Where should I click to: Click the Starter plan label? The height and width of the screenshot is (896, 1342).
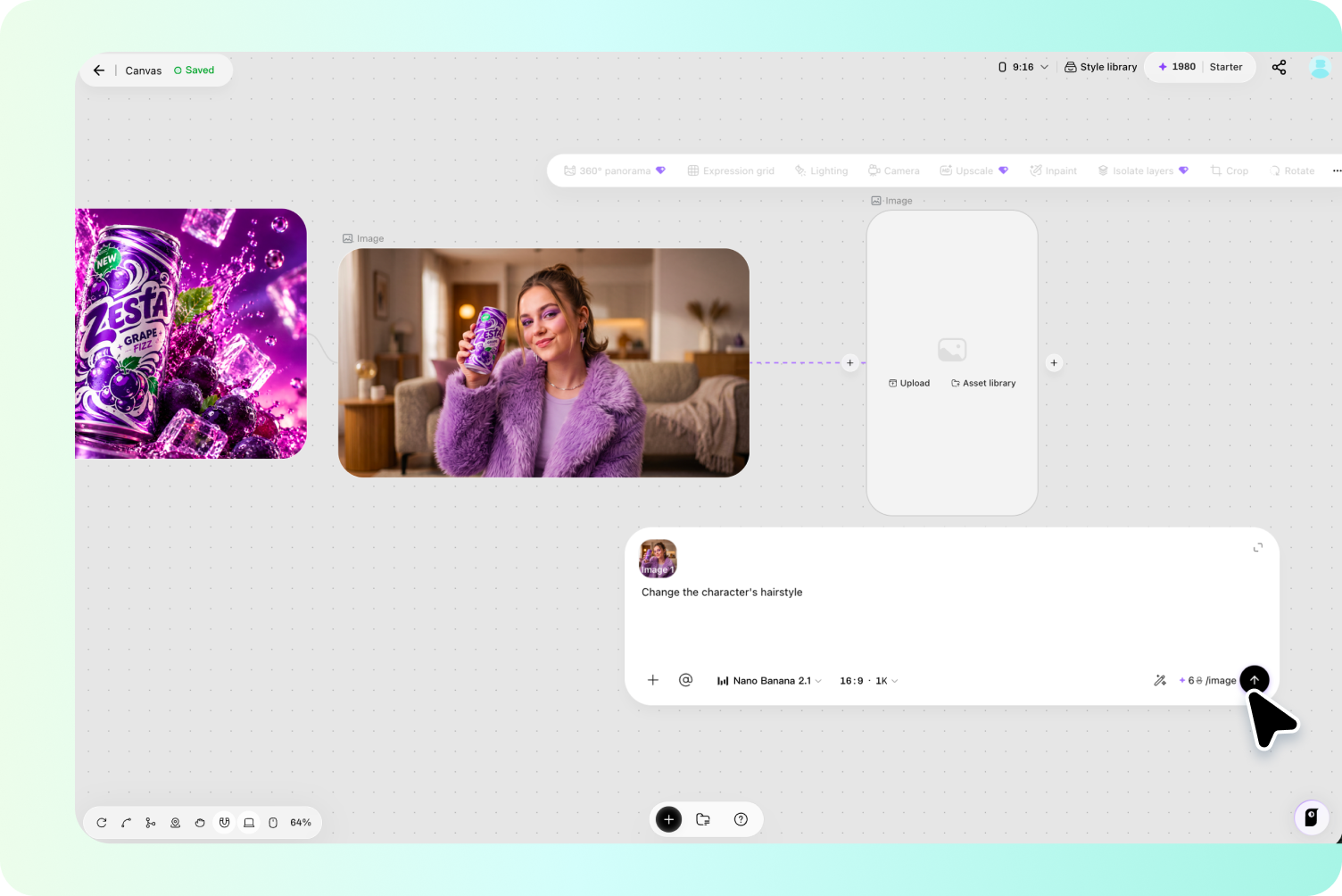coord(1226,67)
